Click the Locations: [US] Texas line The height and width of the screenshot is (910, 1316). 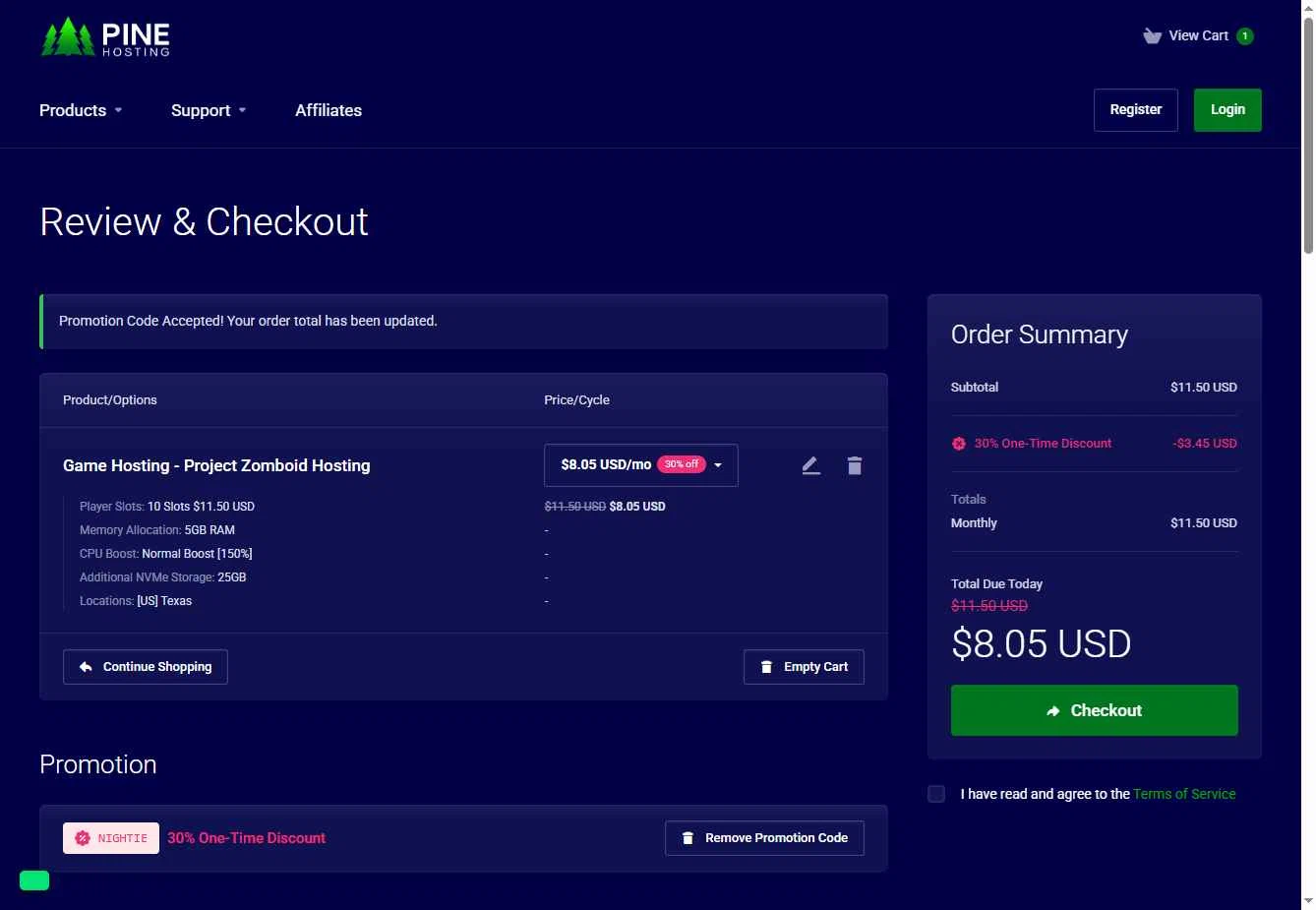136,601
